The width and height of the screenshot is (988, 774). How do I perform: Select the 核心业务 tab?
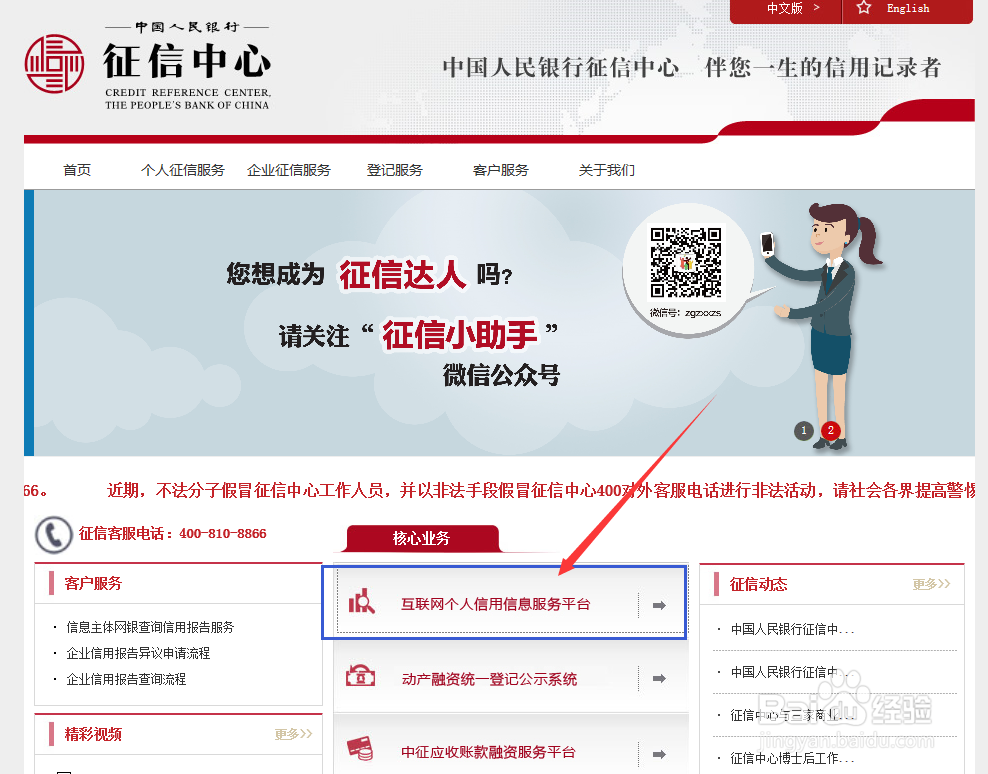(x=422, y=538)
